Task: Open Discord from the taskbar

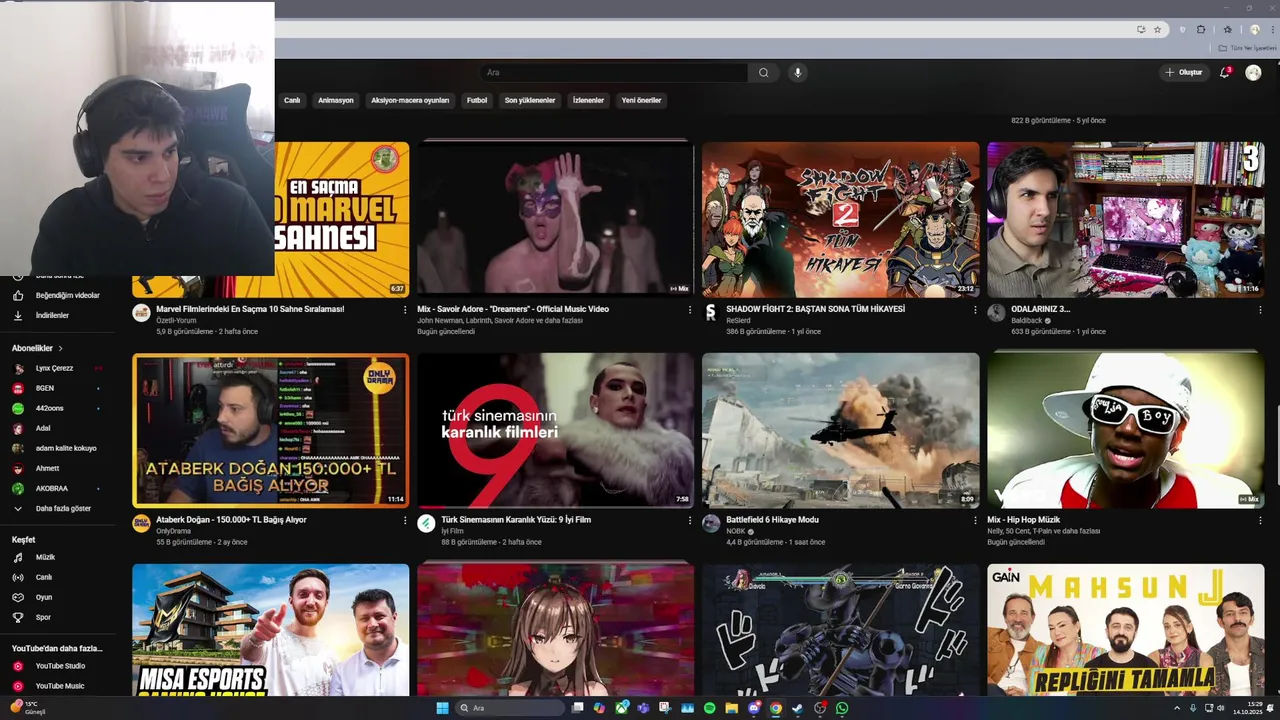Action: coord(754,708)
